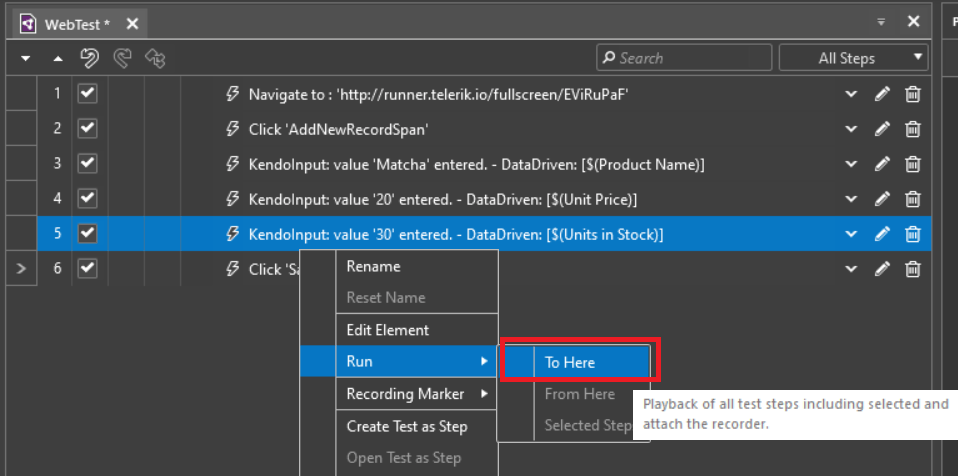The width and height of the screenshot is (958, 476).
Task: Delete step 6 with trash icon
Action: tap(912, 269)
